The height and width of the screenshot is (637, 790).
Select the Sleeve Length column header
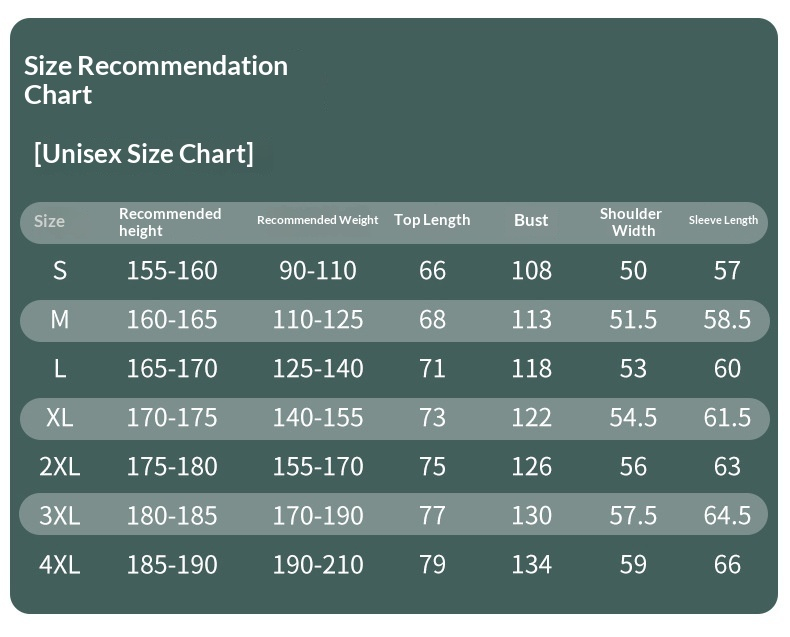click(723, 220)
